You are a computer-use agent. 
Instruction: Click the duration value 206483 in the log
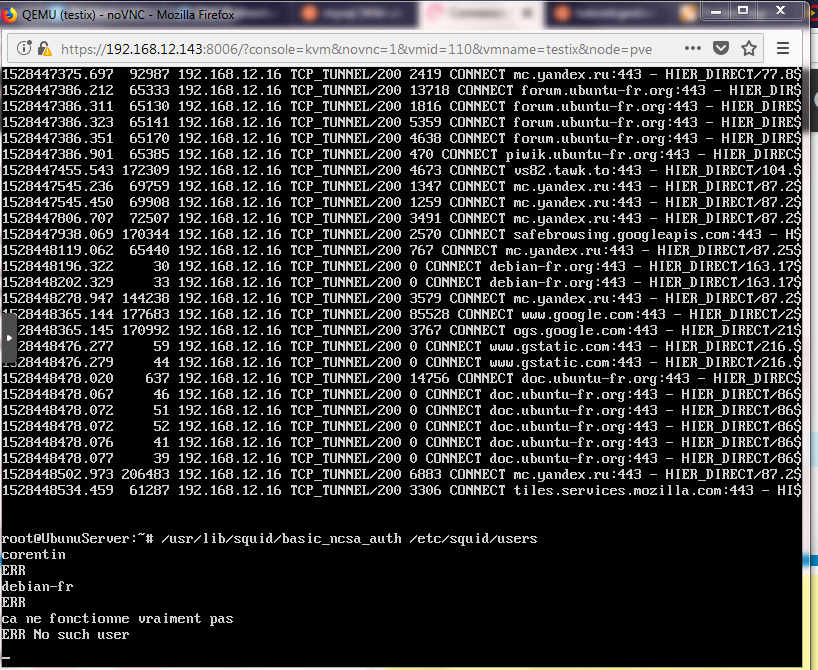click(x=146, y=474)
